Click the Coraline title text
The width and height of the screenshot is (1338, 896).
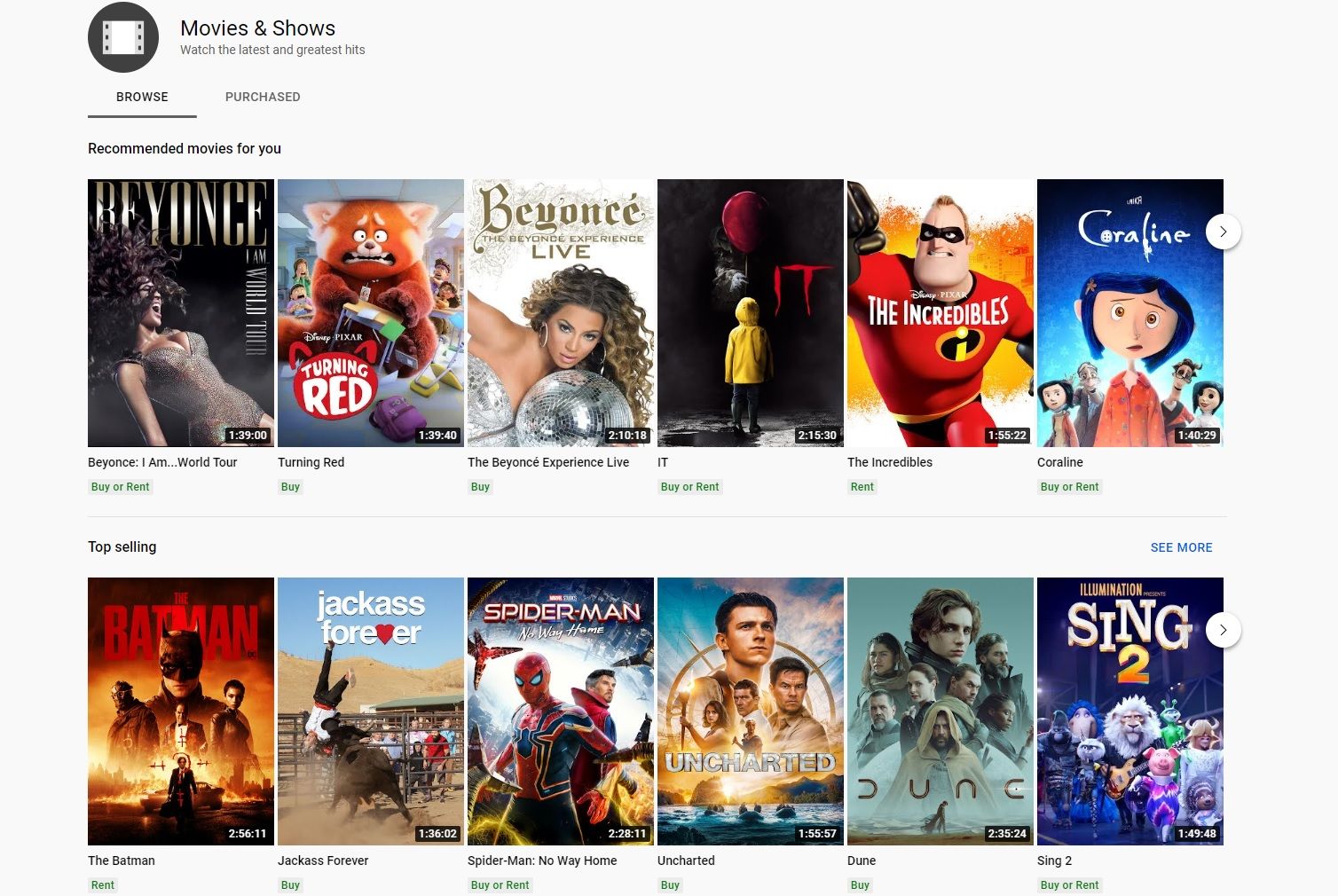tap(1060, 462)
